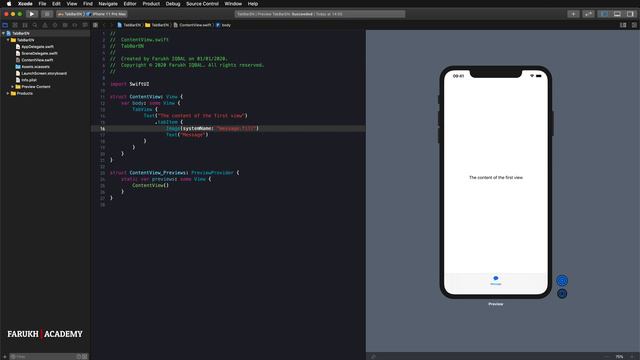Click the 75% zoom level in canvas
This screenshot has width=640, height=360.
click(x=619, y=356)
